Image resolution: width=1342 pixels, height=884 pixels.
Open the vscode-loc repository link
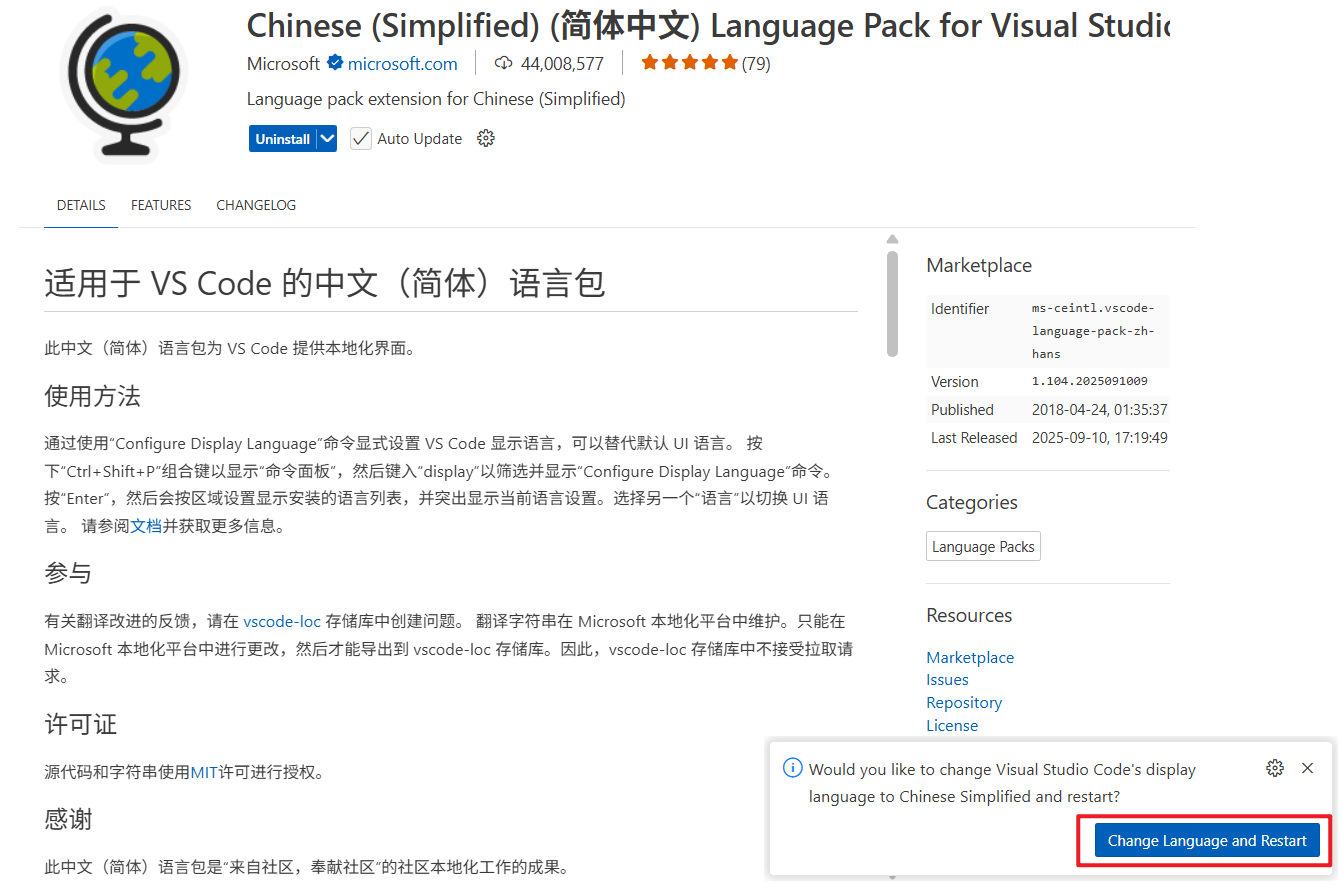click(282, 621)
